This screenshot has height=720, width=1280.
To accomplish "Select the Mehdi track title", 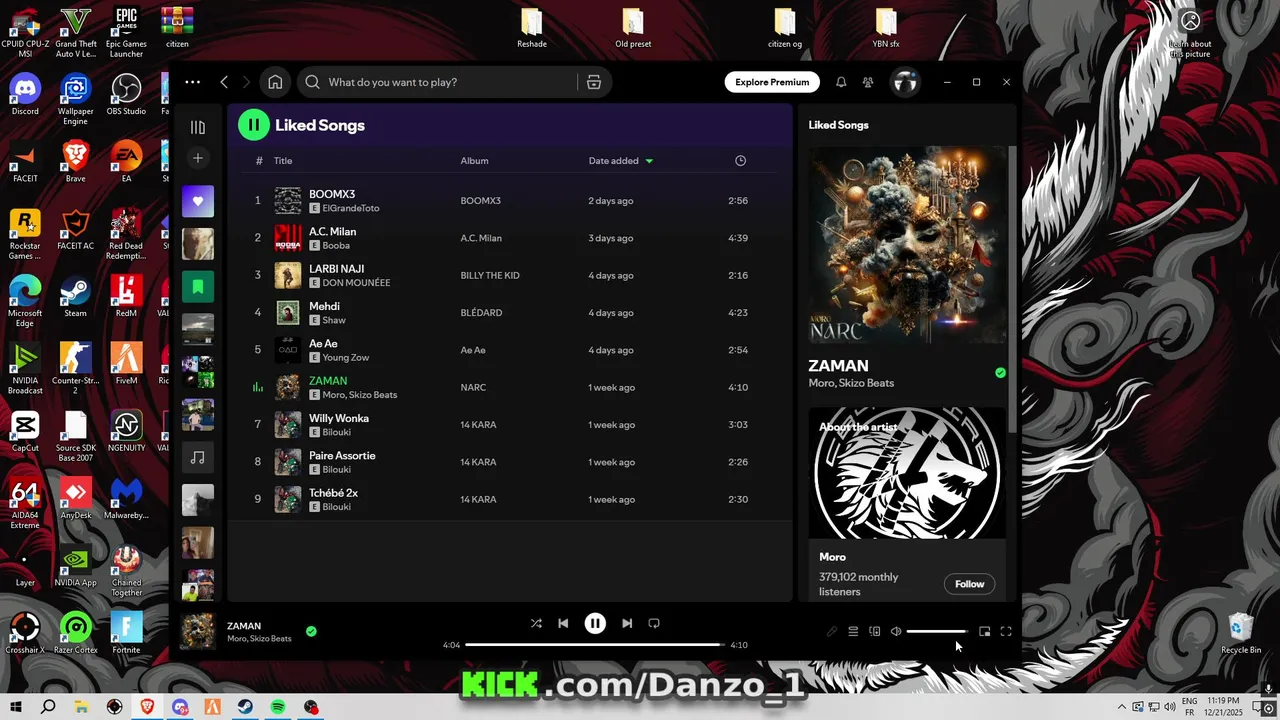I will point(324,306).
